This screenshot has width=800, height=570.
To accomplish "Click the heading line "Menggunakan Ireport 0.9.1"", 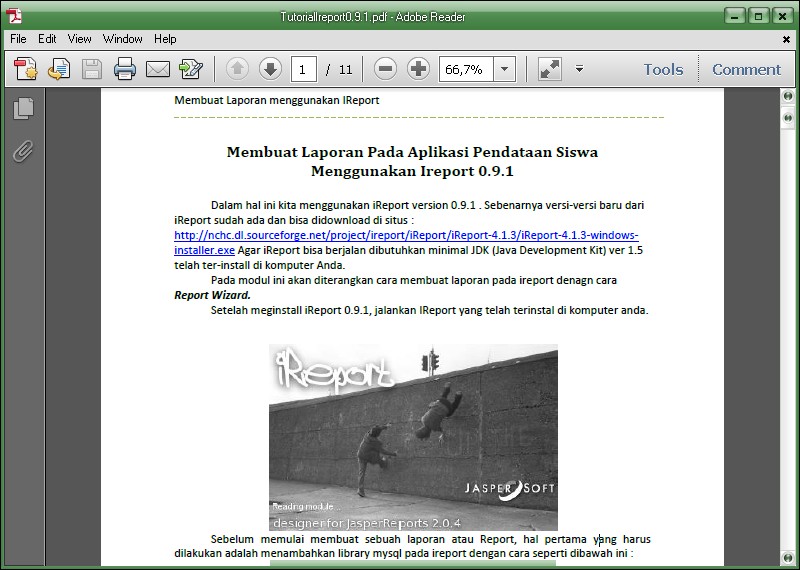I will point(412,171).
